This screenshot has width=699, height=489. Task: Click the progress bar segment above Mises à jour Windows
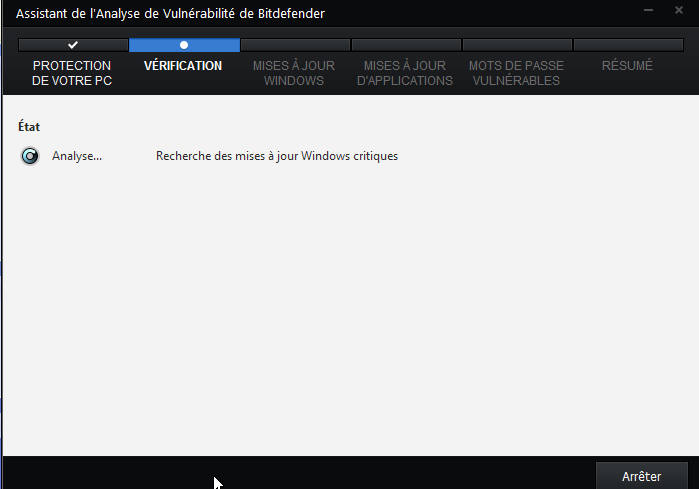click(295, 45)
